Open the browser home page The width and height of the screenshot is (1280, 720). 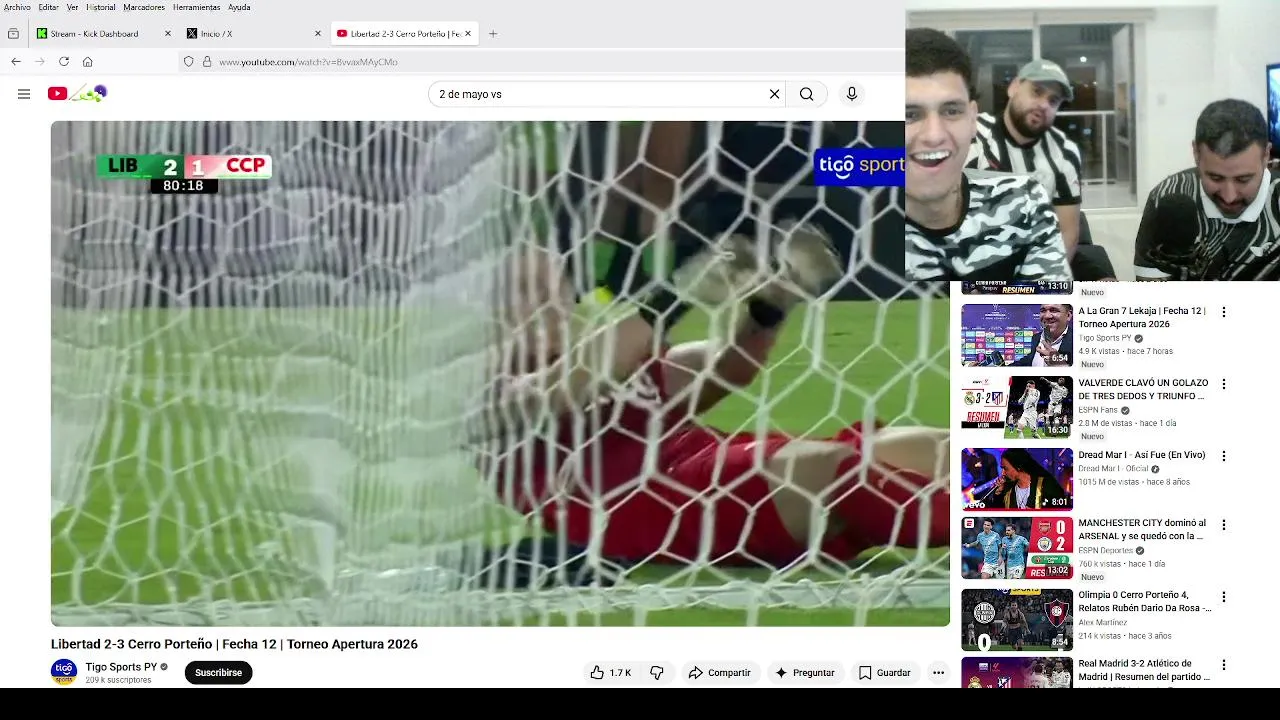[x=88, y=62]
